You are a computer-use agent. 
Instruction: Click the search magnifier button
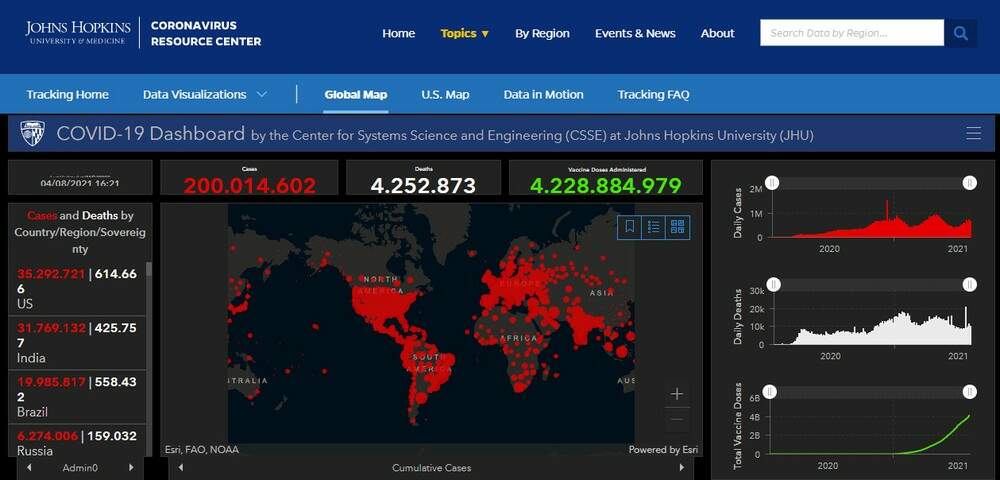[x=961, y=33]
